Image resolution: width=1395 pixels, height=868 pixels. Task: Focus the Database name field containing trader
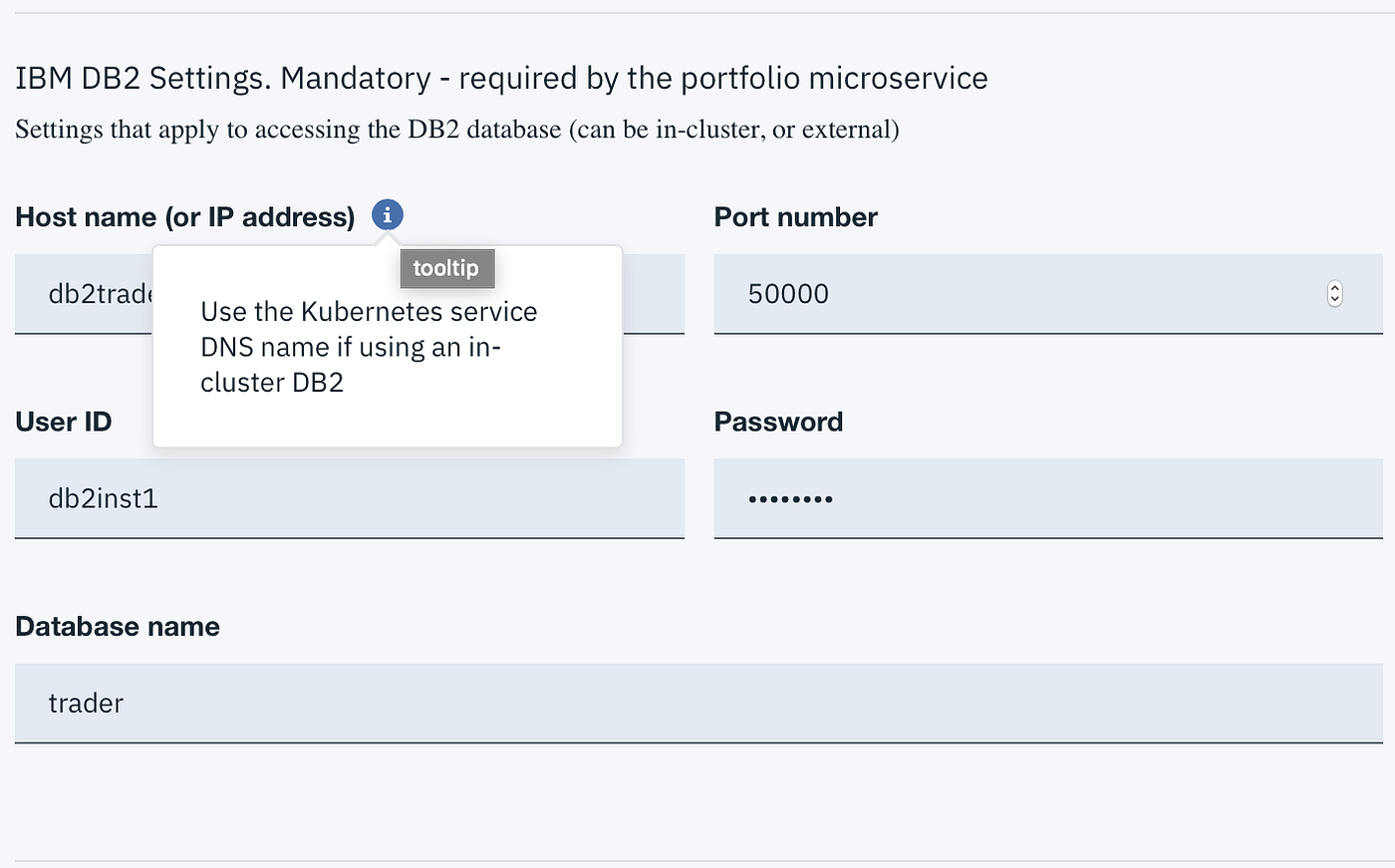click(x=698, y=703)
